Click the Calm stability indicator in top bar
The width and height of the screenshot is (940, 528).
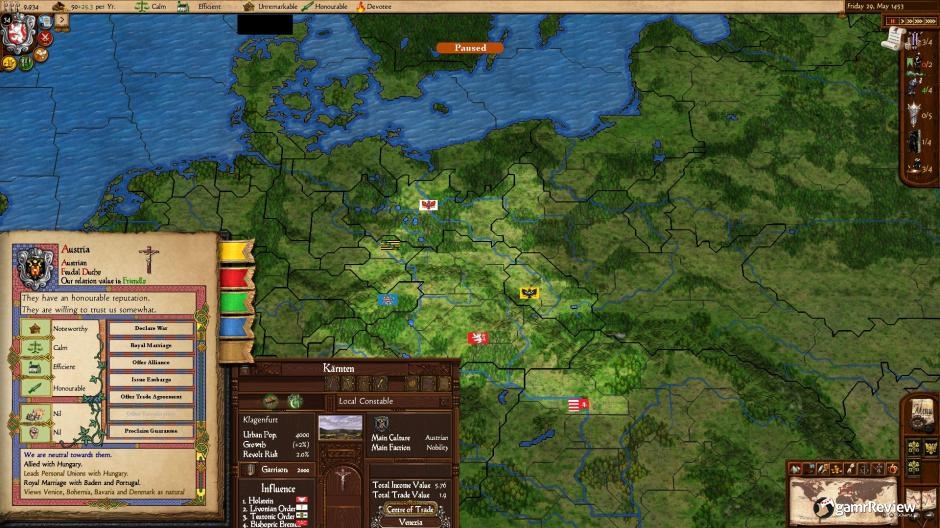[151, 6]
